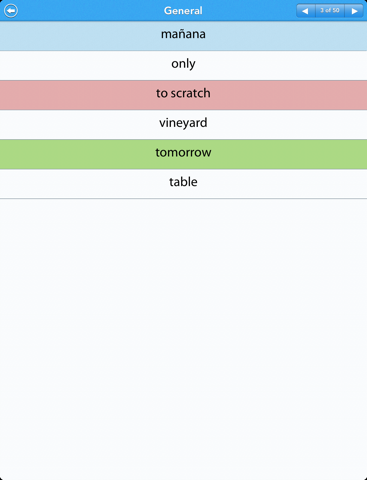Image resolution: width=367 pixels, height=480 pixels.
Task: Click the '3 of 50' counter
Action: click(330, 11)
